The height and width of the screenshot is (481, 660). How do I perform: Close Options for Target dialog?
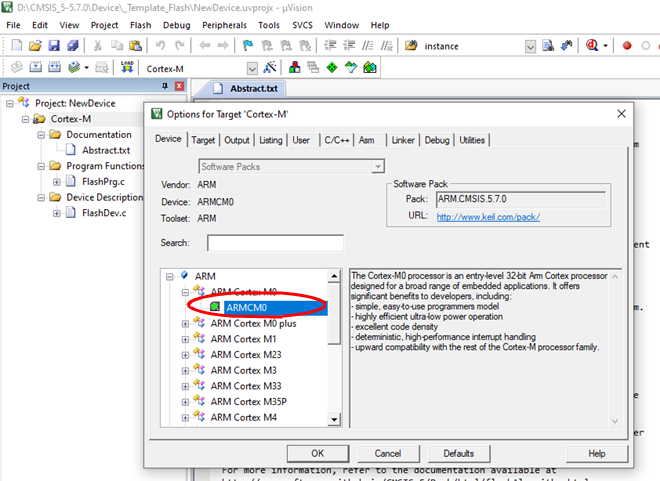coord(621,114)
